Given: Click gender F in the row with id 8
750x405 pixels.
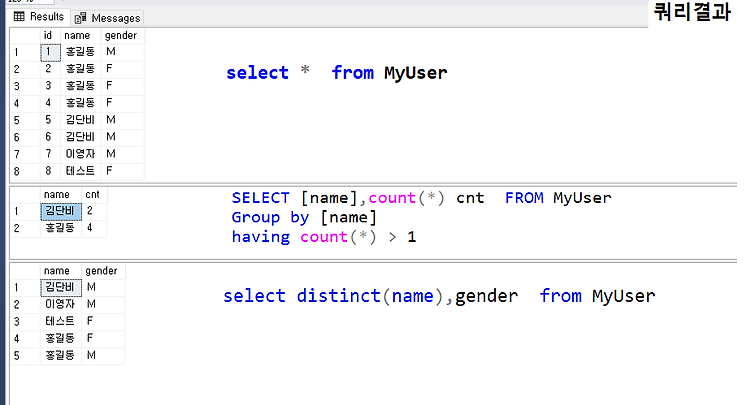Looking at the screenshot, I should pos(123,171).
